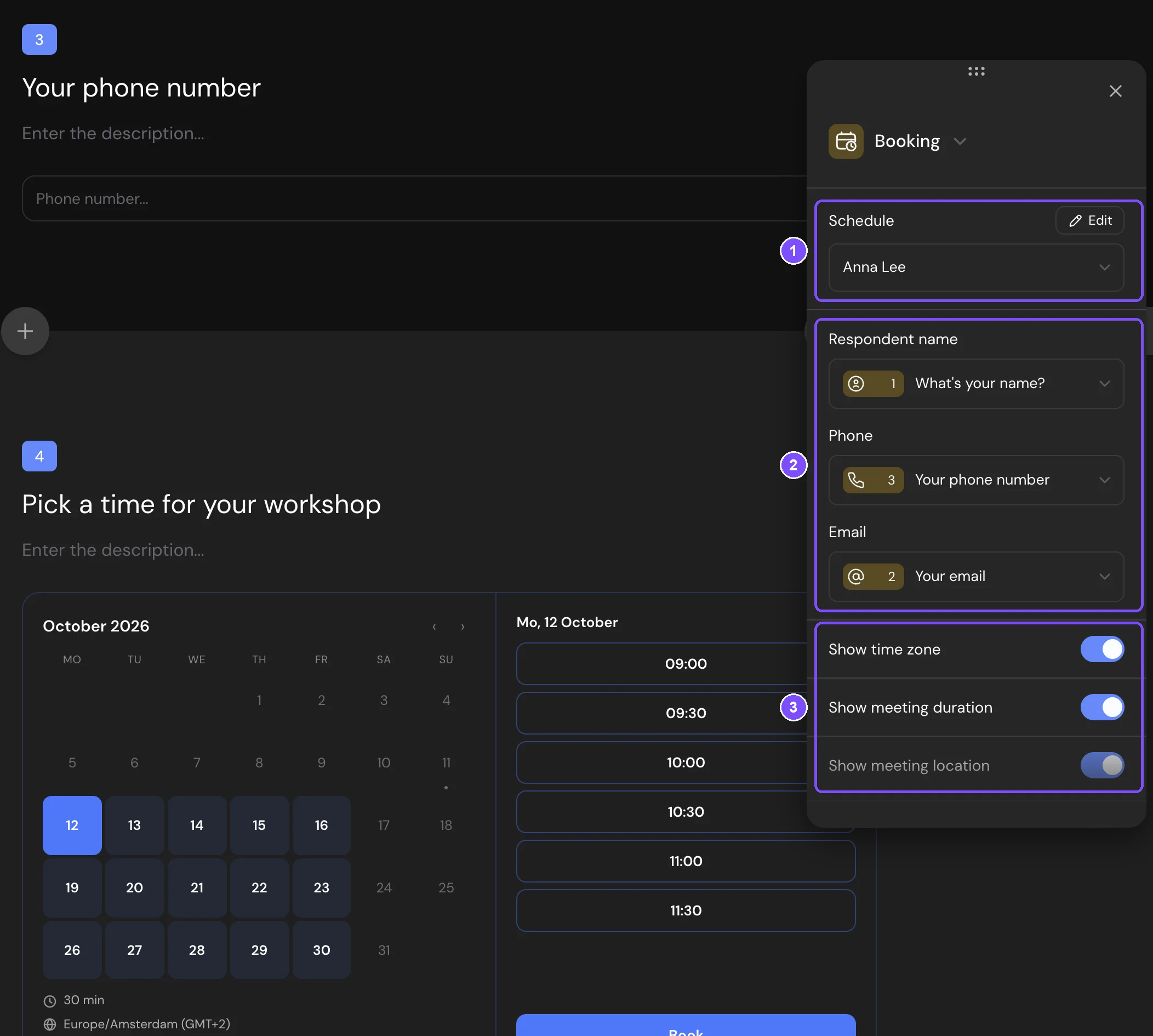Select October 23 in the calendar
Screen dimensions: 1153x1036
point(322,888)
